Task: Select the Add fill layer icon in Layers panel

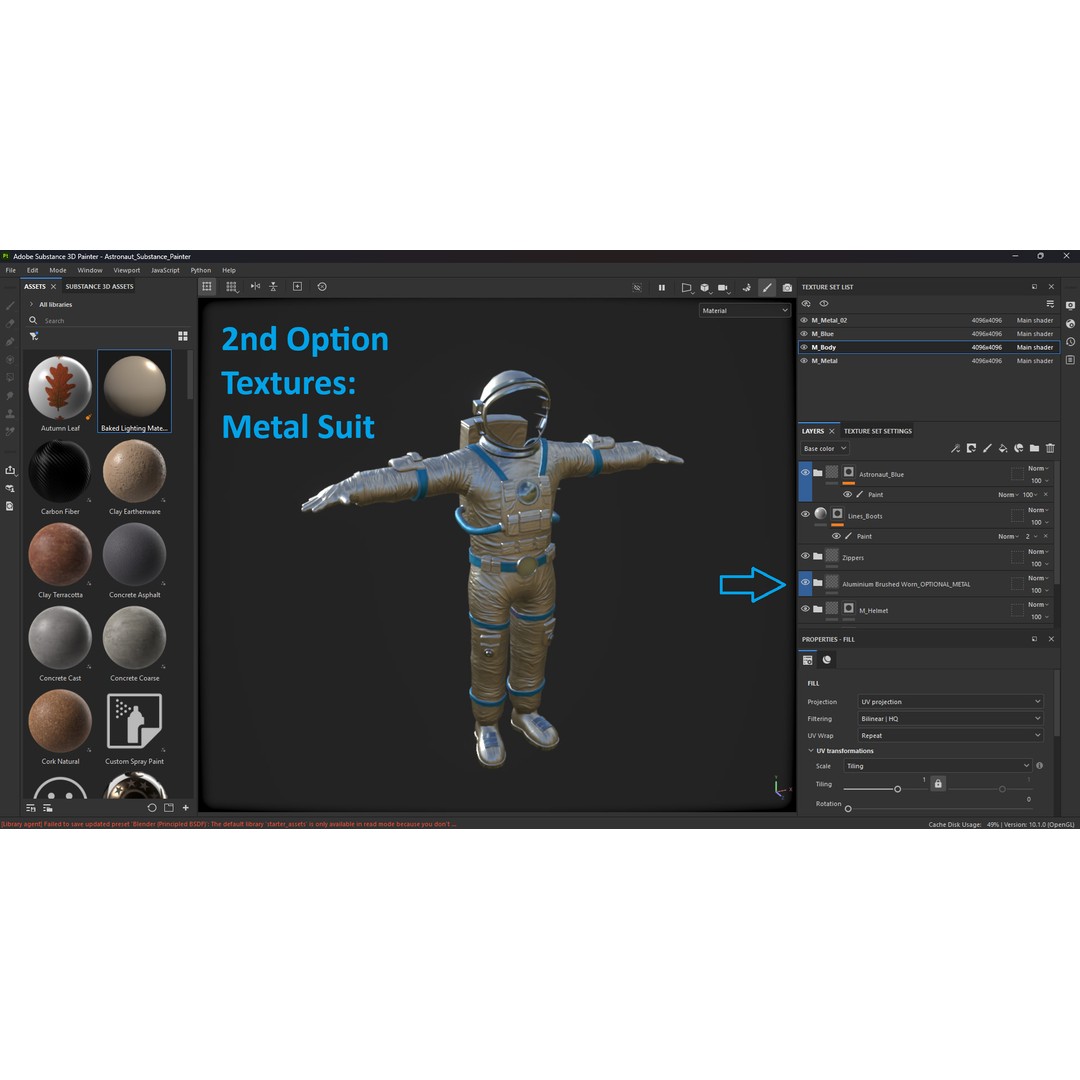Action: tap(1003, 448)
